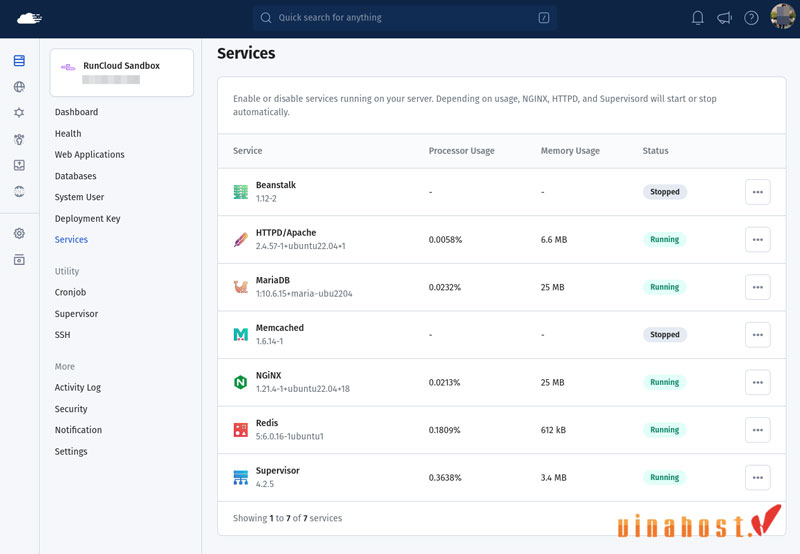Click the Redis Running status badge
The width and height of the screenshot is (800, 554).
(x=664, y=430)
